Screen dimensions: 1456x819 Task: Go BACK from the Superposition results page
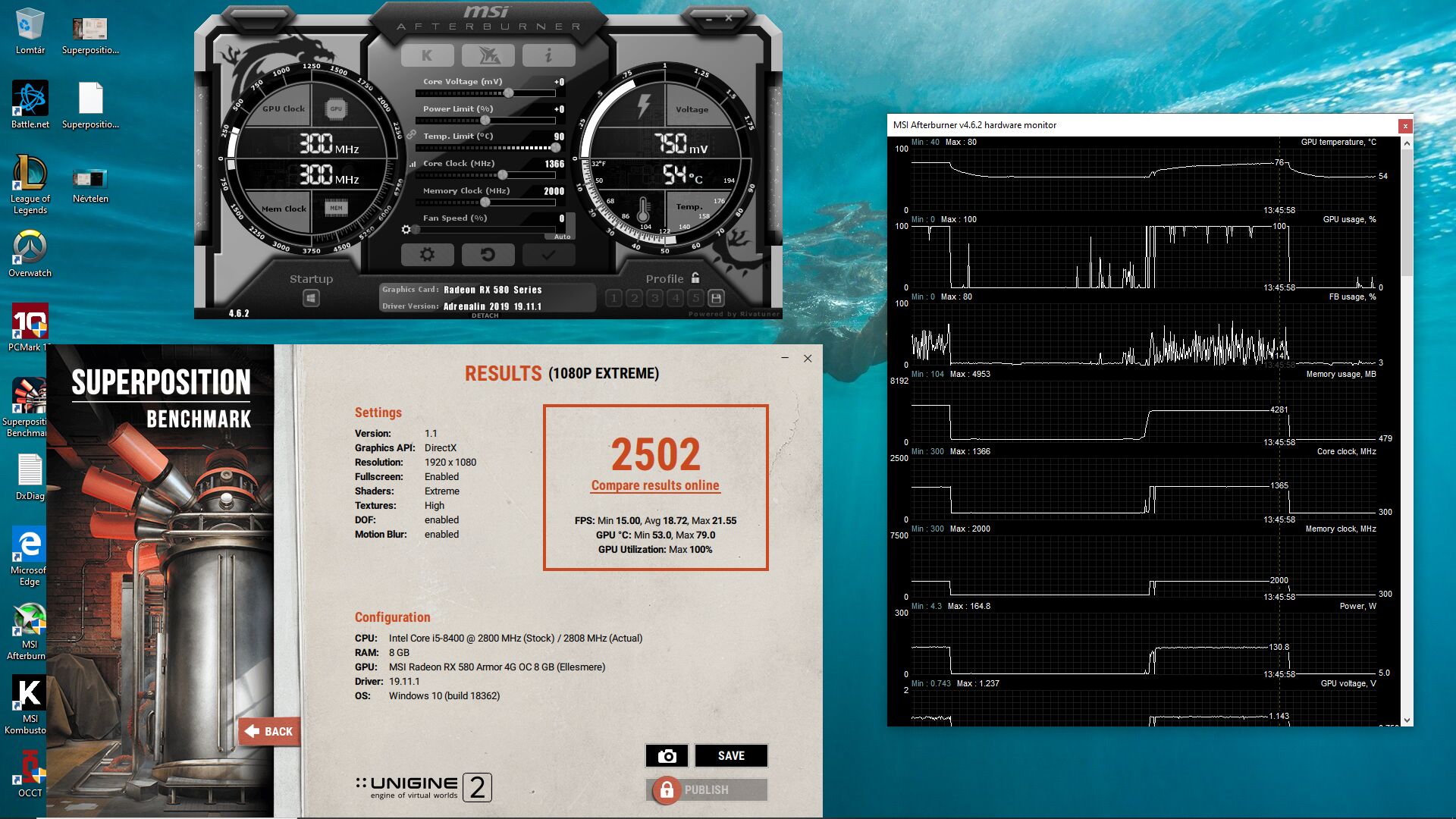pos(269,731)
